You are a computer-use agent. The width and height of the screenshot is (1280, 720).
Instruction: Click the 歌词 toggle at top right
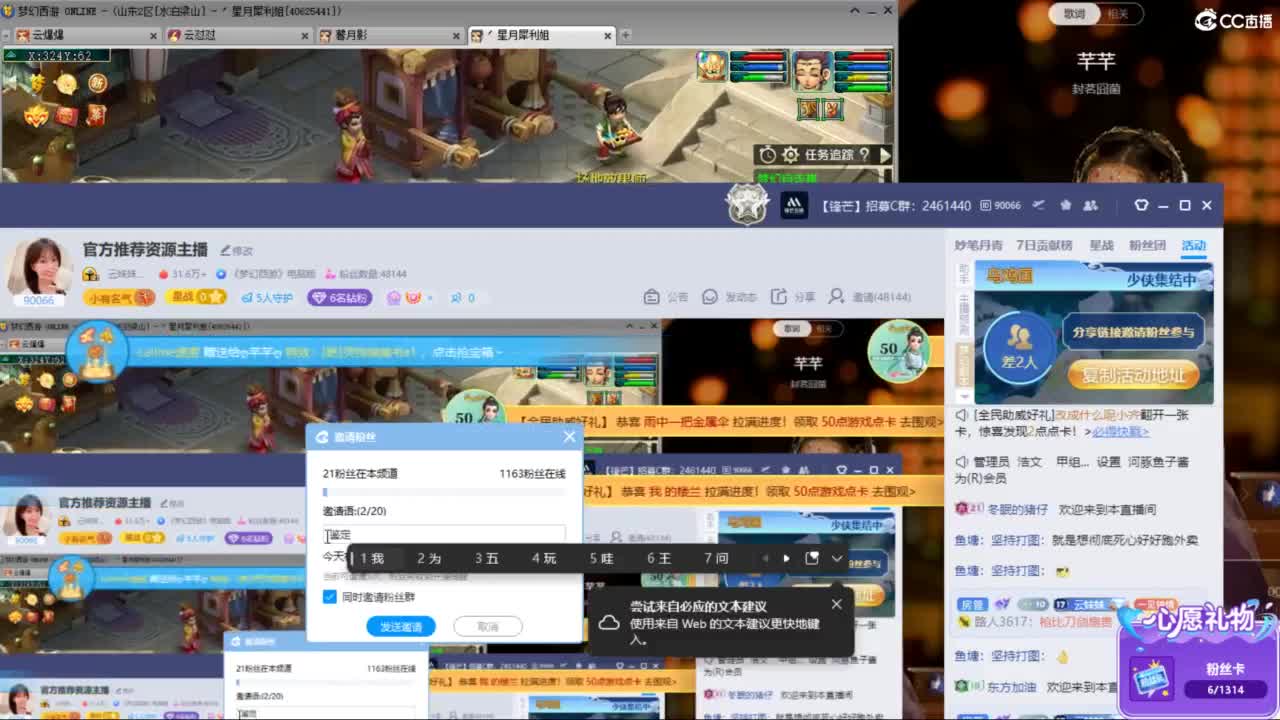(x=1075, y=14)
